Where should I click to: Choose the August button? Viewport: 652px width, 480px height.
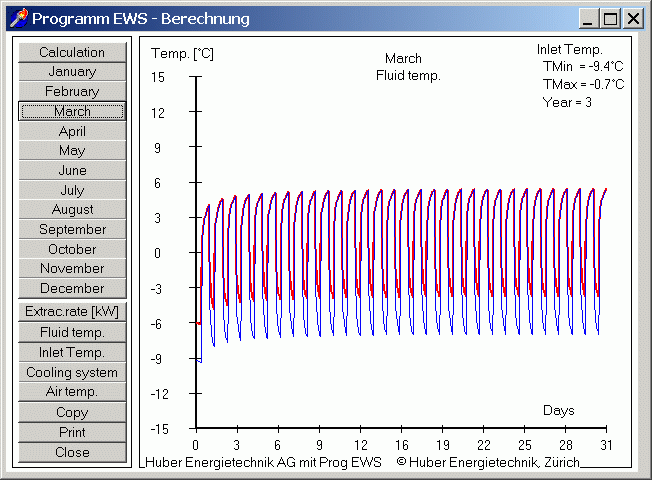pyautogui.click(x=72, y=210)
